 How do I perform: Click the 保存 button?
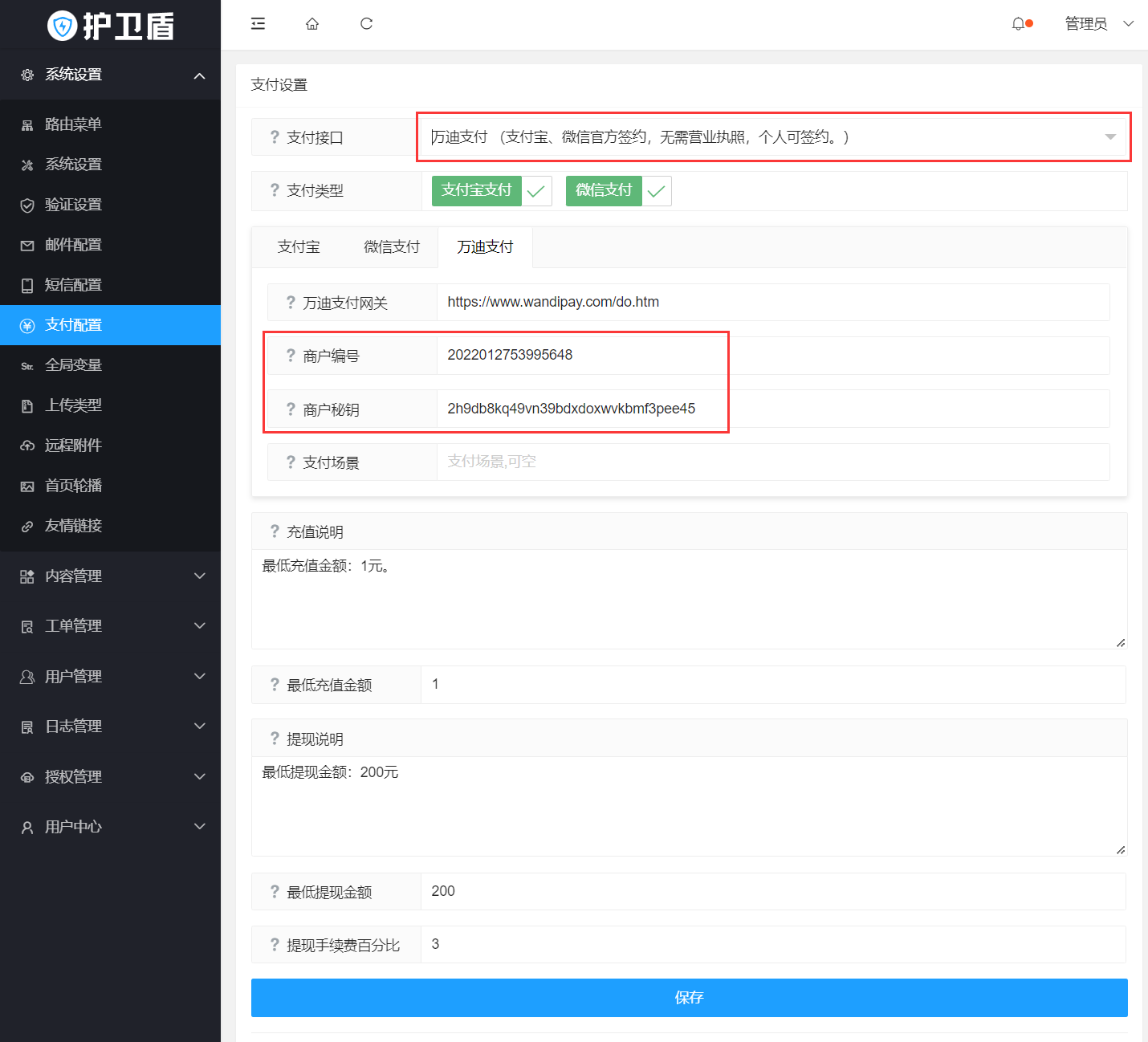coord(689,998)
